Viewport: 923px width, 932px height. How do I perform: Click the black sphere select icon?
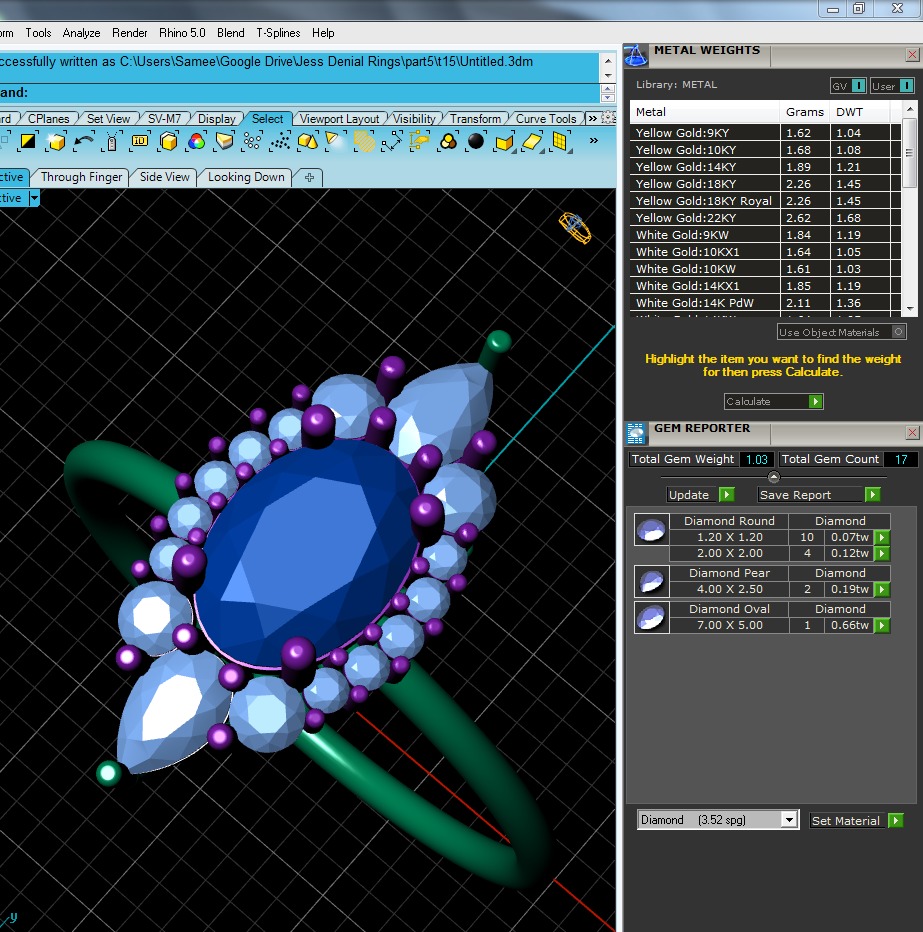coord(475,141)
